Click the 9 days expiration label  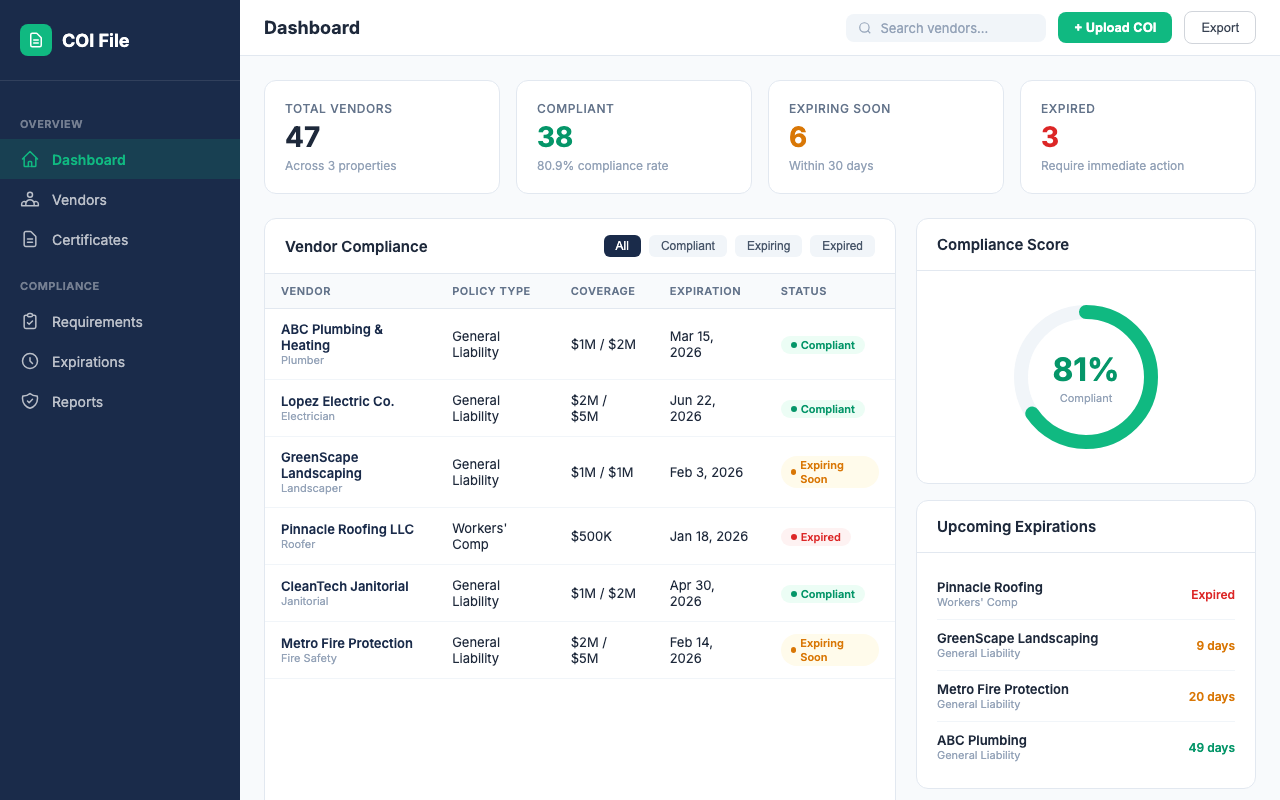[x=1216, y=646]
